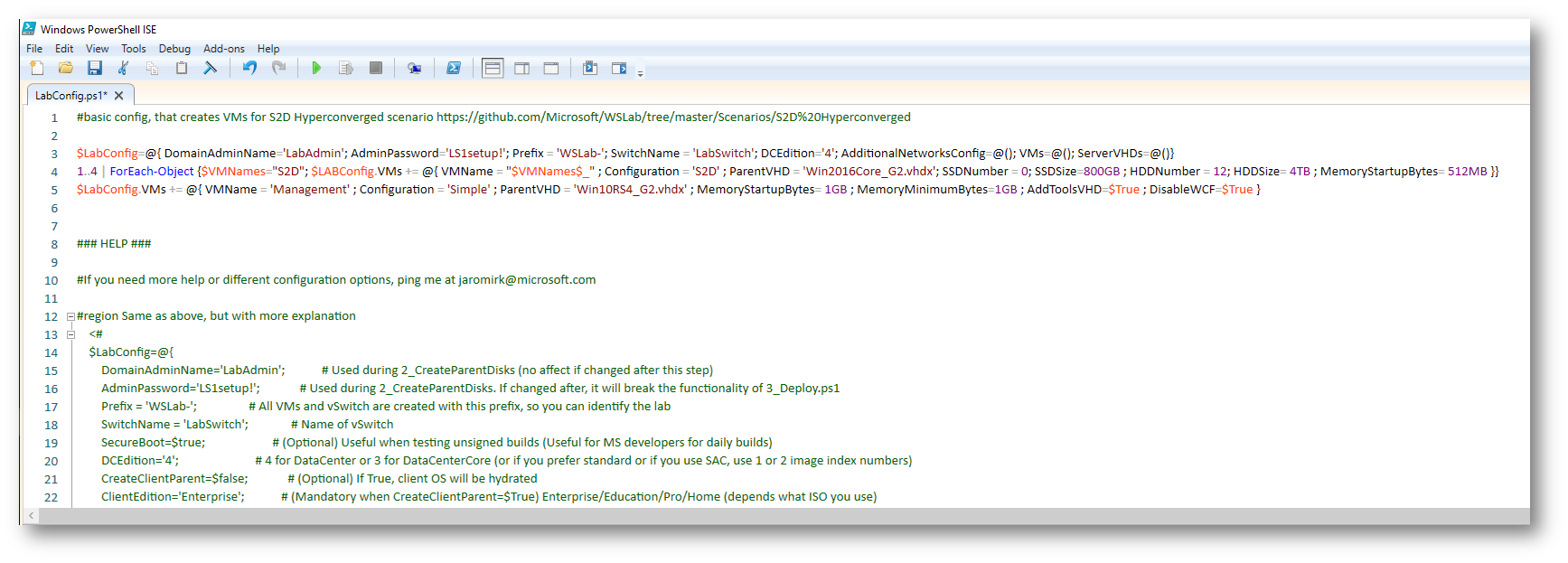The height and width of the screenshot is (563, 1568).
Task: Click 'DCEdition='4';' on line 20
Action: [x=140, y=461]
